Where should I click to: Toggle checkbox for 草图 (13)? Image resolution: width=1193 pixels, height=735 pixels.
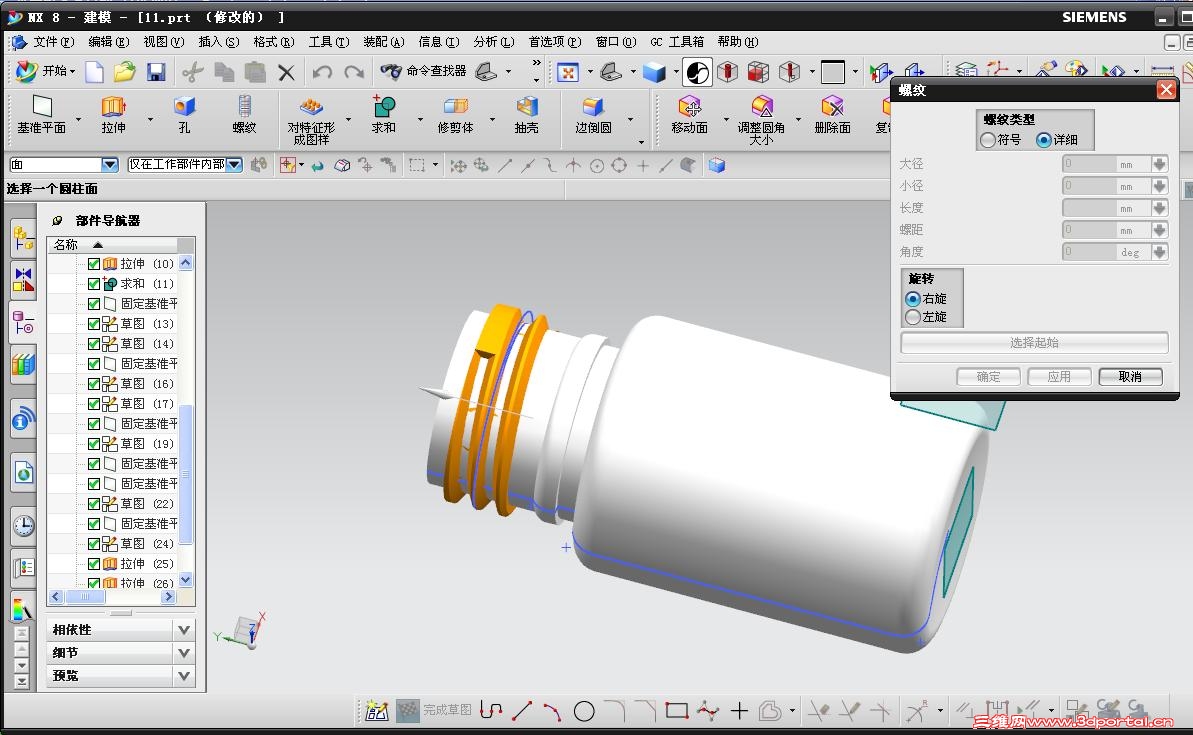[94, 324]
